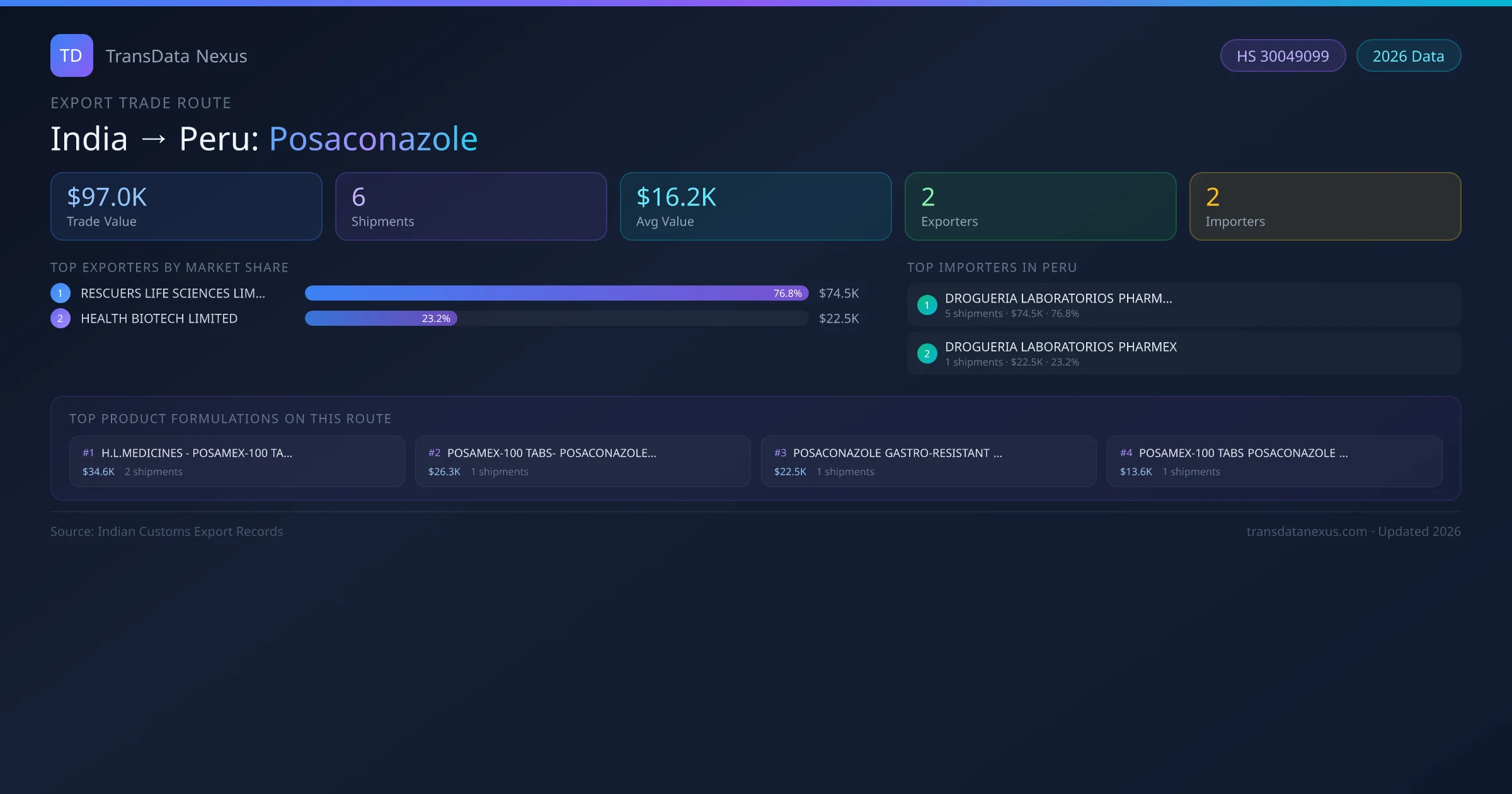
Task: Open DROGUERIA LABORATORIOS PHARMEX importer row
Action: [1184, 354]
